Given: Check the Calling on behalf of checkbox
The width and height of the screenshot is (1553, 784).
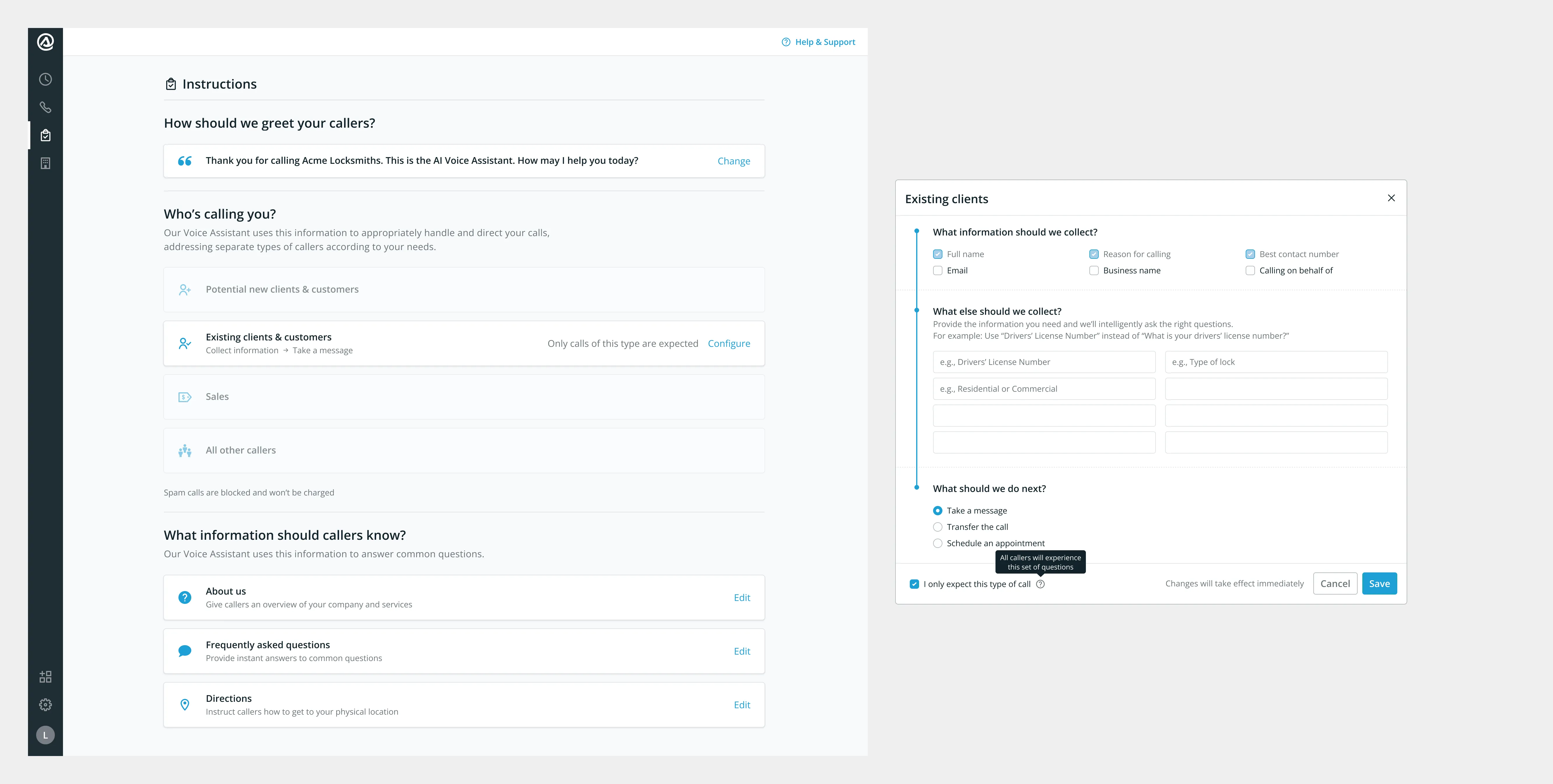Looking at the screenshot, I should pos(1250,270).
